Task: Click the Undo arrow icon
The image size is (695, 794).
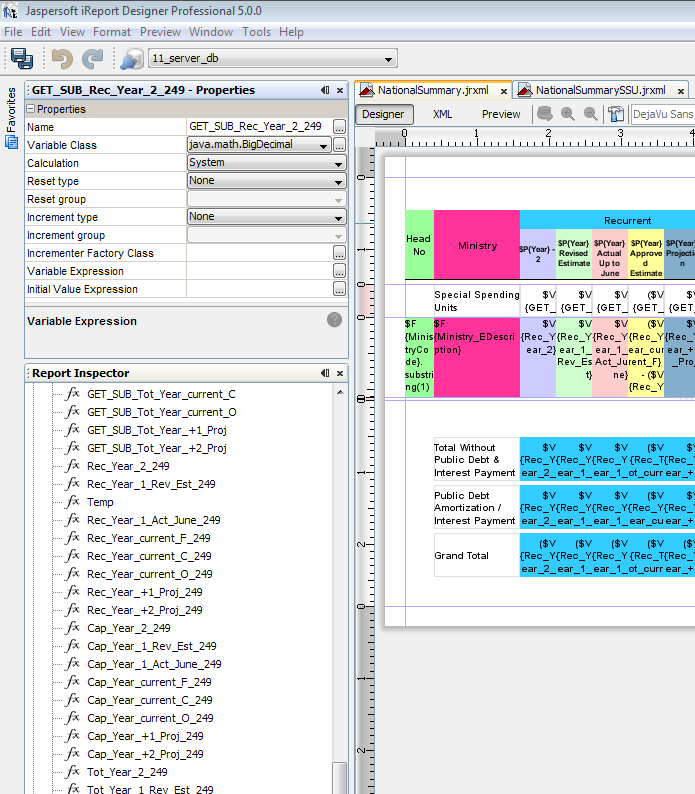Action: 62,59
